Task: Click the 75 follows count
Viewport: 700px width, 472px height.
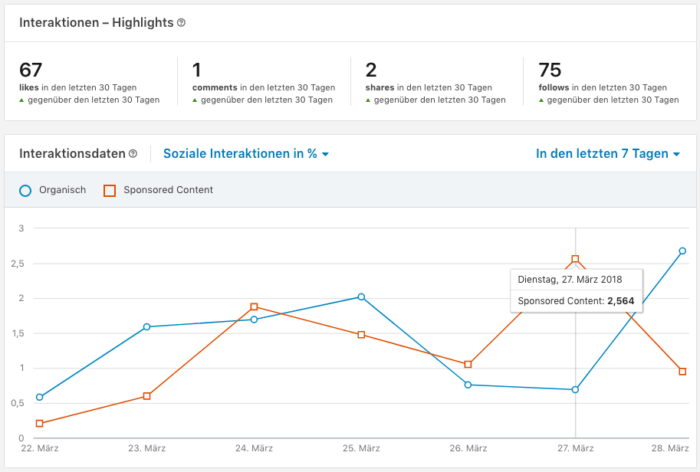Action: tap(550, 70)
